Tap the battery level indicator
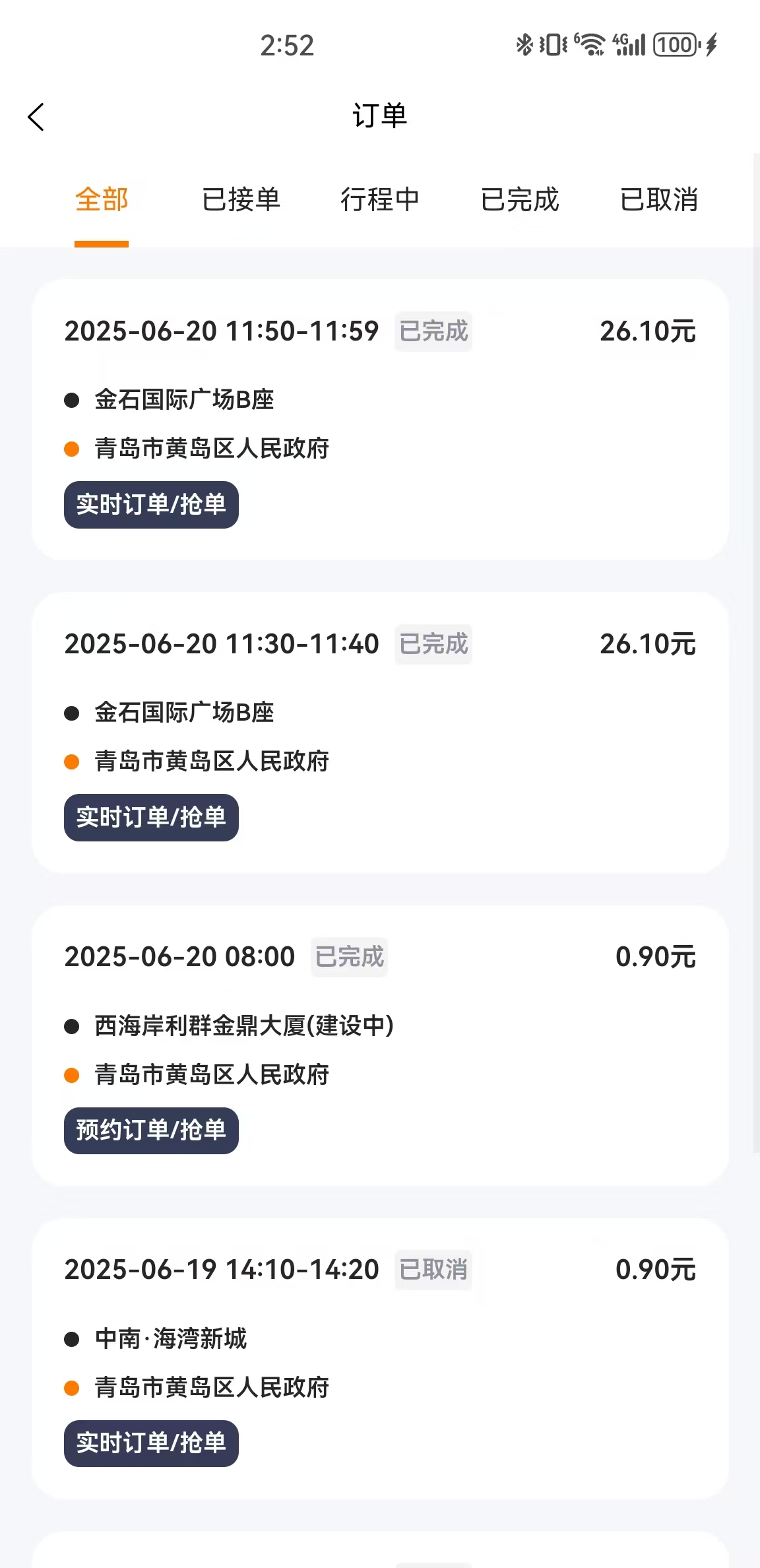760x1568 pixels. coord(677,45)
